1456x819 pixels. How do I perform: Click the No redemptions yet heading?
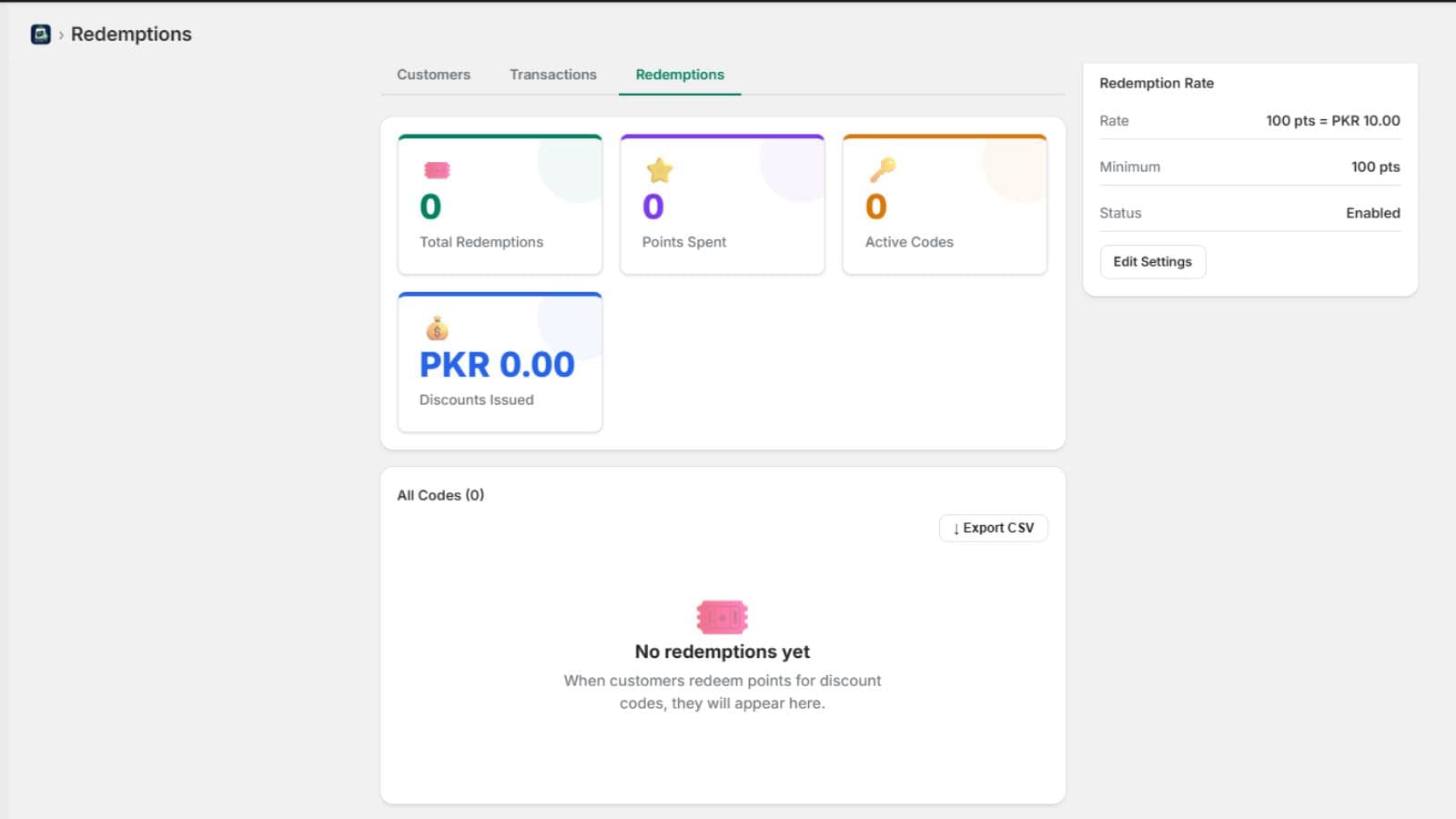[723, 652]
